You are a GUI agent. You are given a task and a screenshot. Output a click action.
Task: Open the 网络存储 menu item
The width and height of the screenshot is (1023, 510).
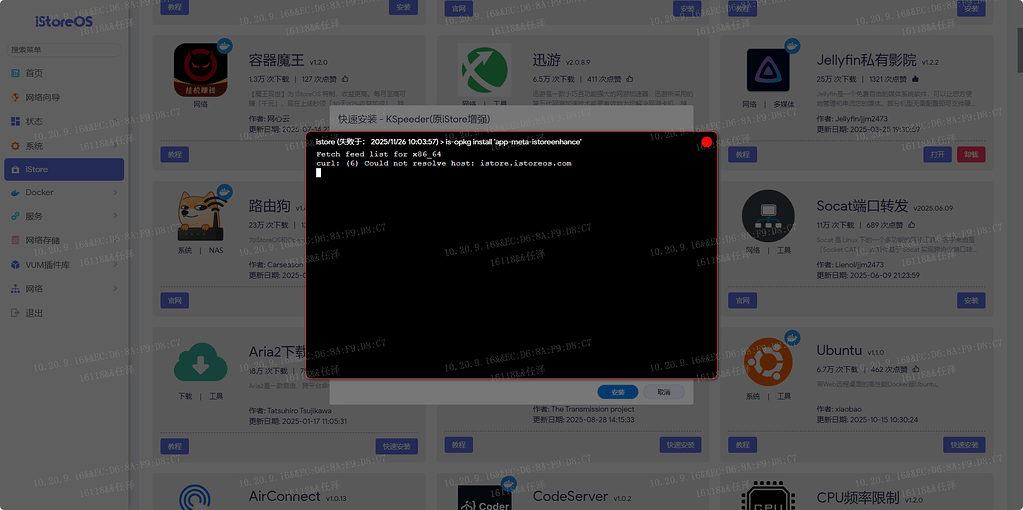click(64, 240)
